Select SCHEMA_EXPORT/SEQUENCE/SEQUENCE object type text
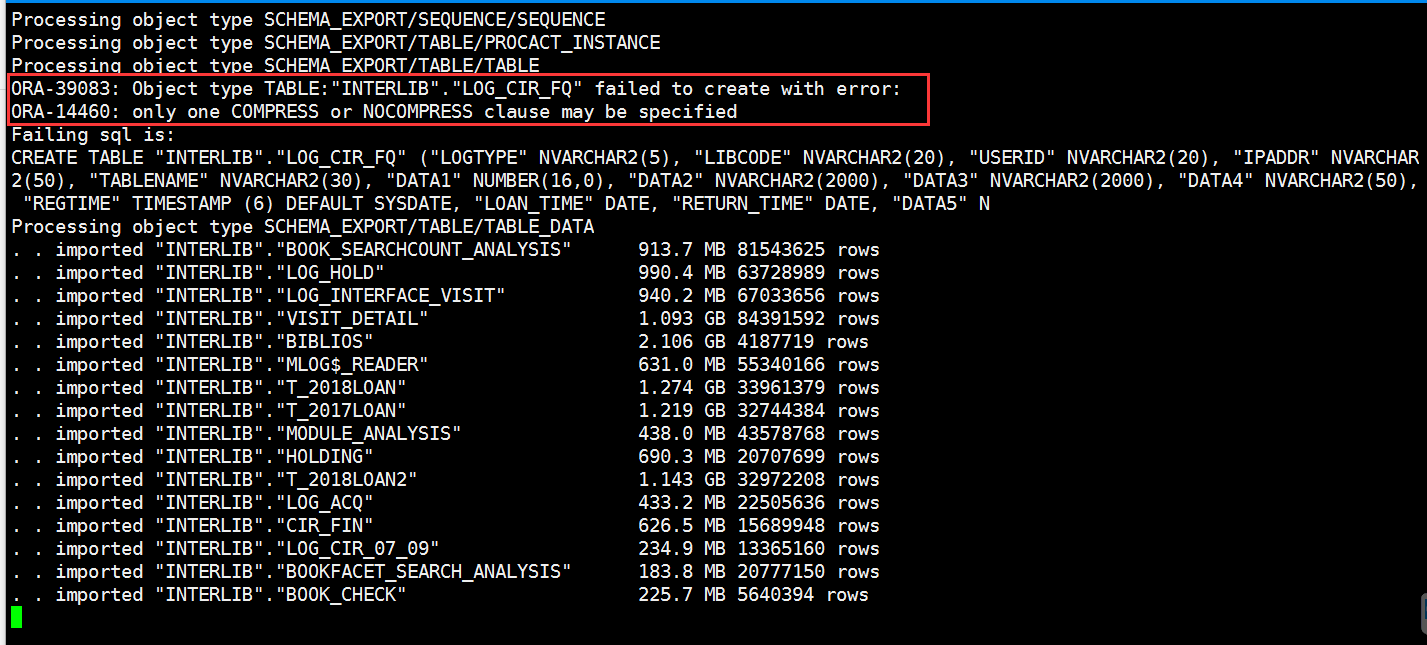Viewport: 1427px width, 645px height. [x=434, y=20]
